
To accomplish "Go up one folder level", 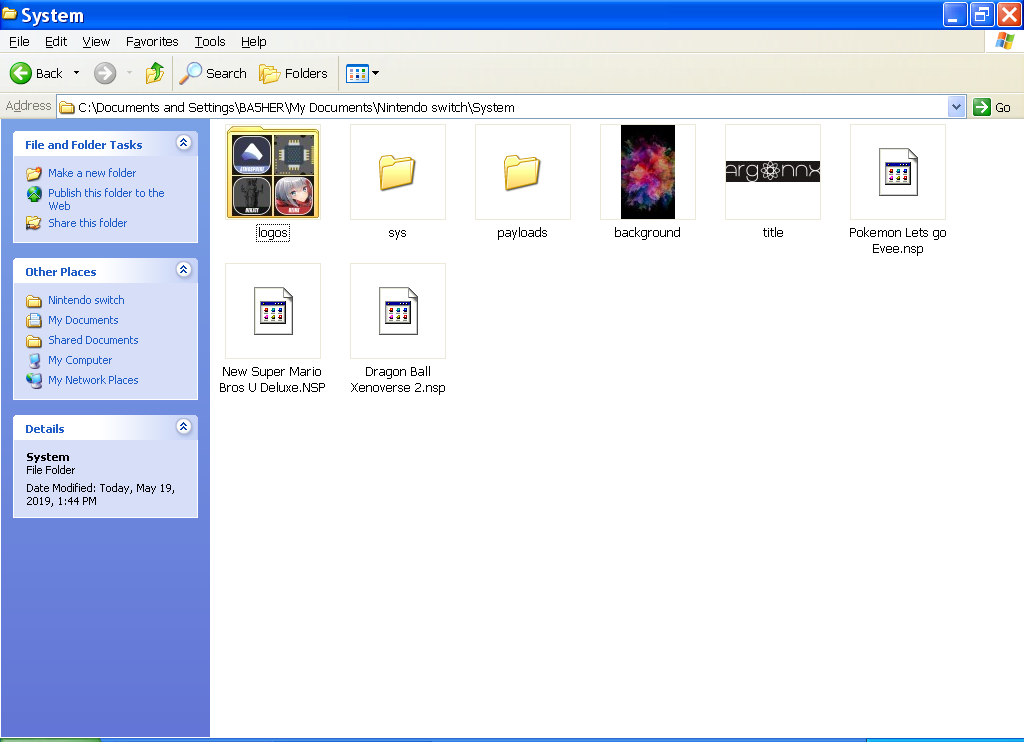I will [155, 73].
